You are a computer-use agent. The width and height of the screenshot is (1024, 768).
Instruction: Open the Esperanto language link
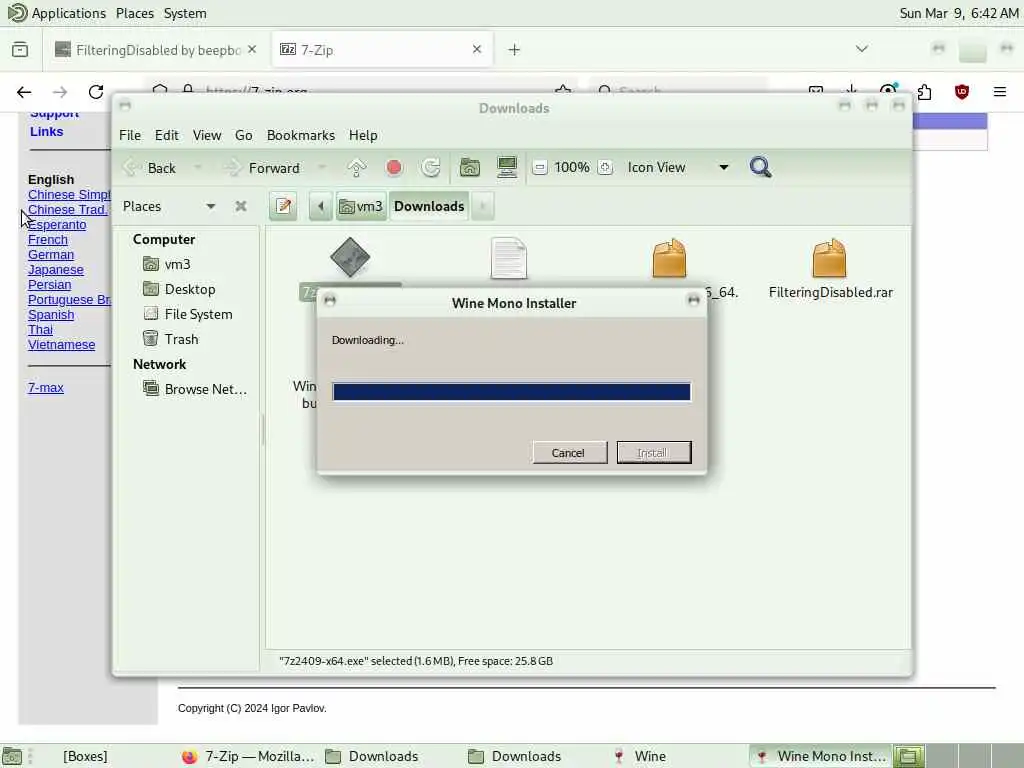57,225
